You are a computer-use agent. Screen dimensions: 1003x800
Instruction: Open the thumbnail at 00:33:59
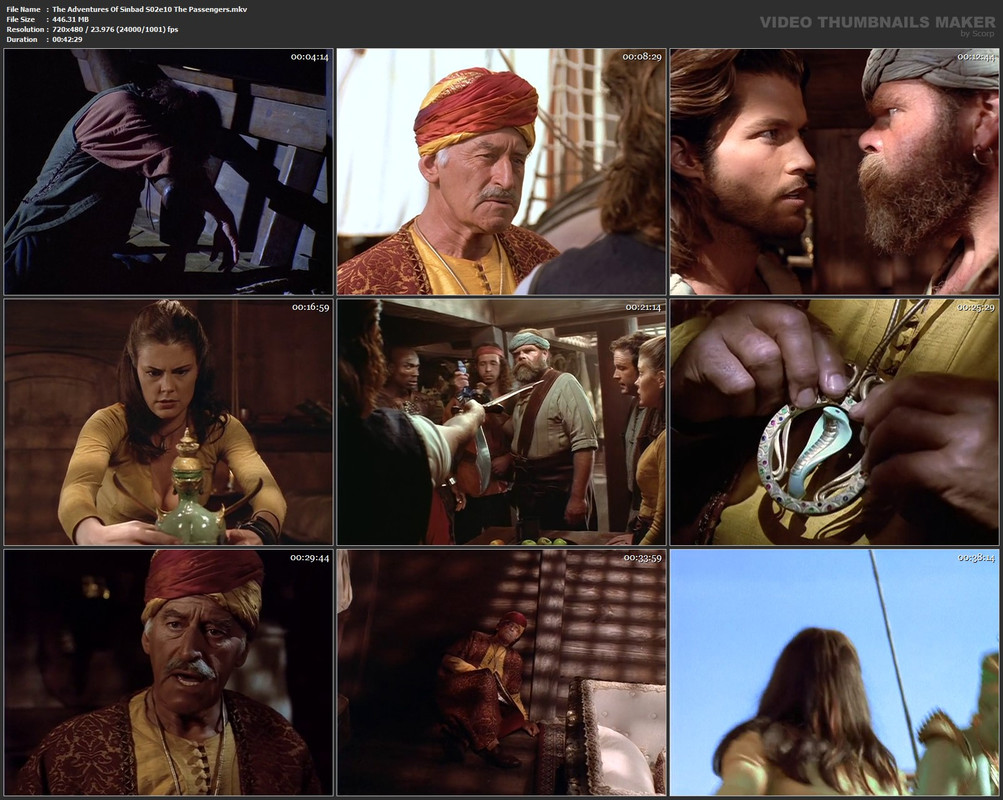[502, 672]
